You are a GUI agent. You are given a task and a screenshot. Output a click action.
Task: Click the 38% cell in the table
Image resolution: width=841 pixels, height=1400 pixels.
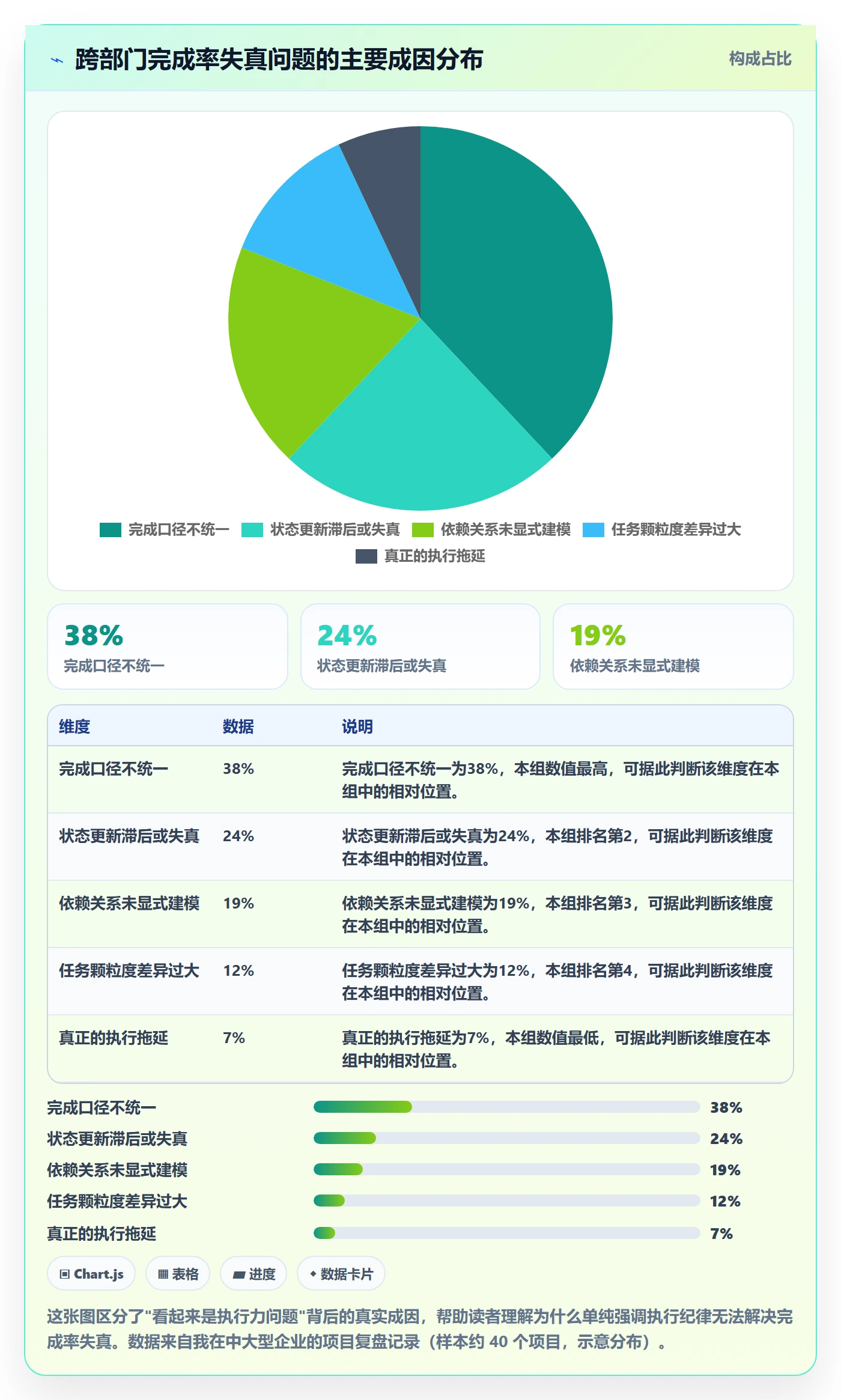238,768
